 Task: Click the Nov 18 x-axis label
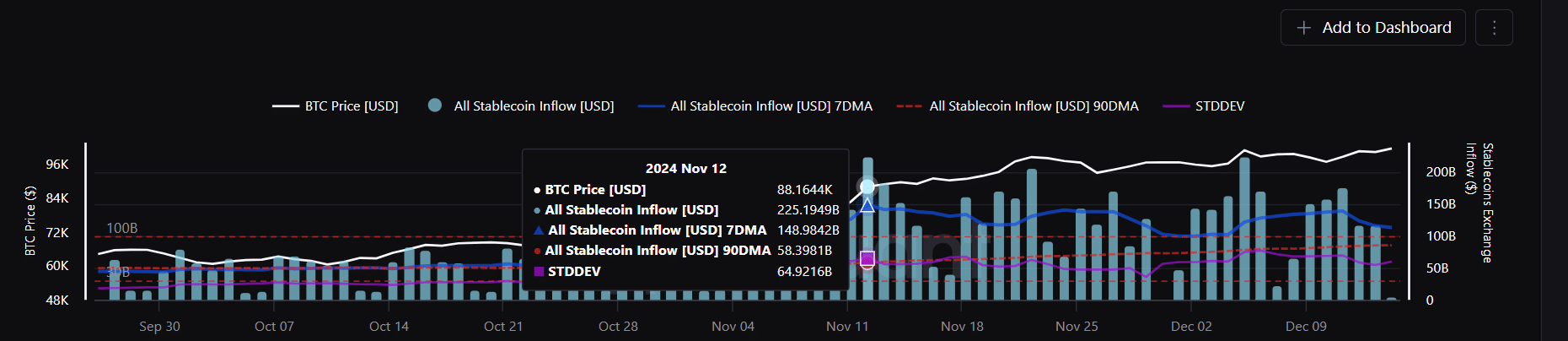coord(962,327)
